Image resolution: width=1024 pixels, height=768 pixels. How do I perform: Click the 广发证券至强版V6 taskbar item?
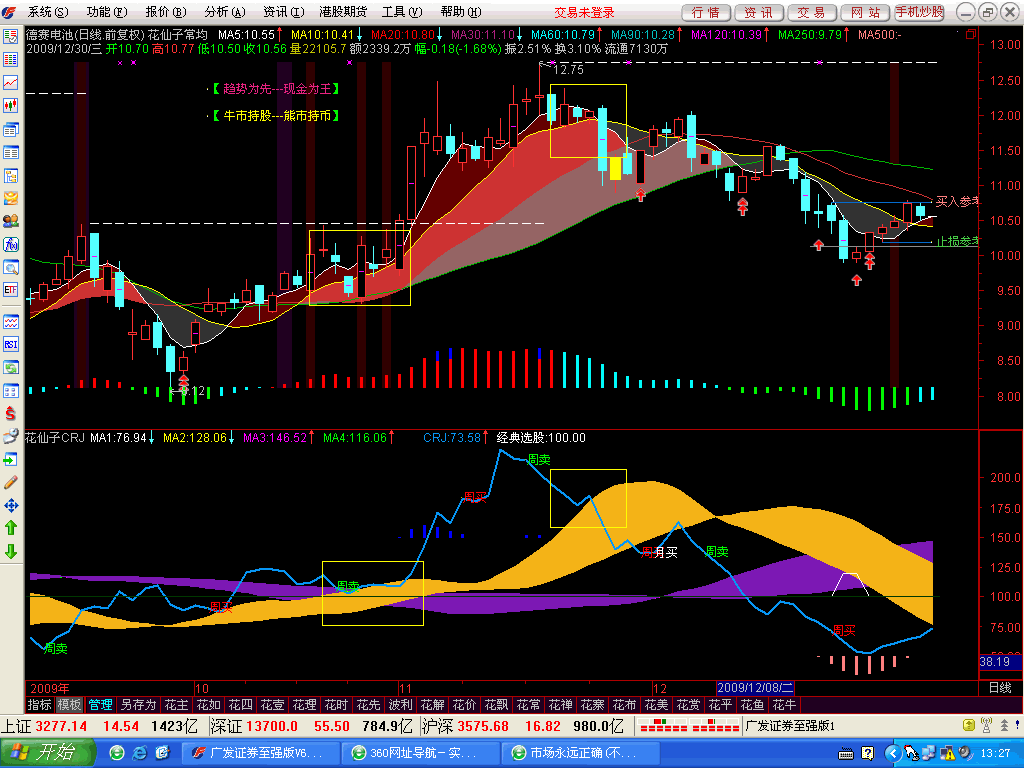(260, 753)
